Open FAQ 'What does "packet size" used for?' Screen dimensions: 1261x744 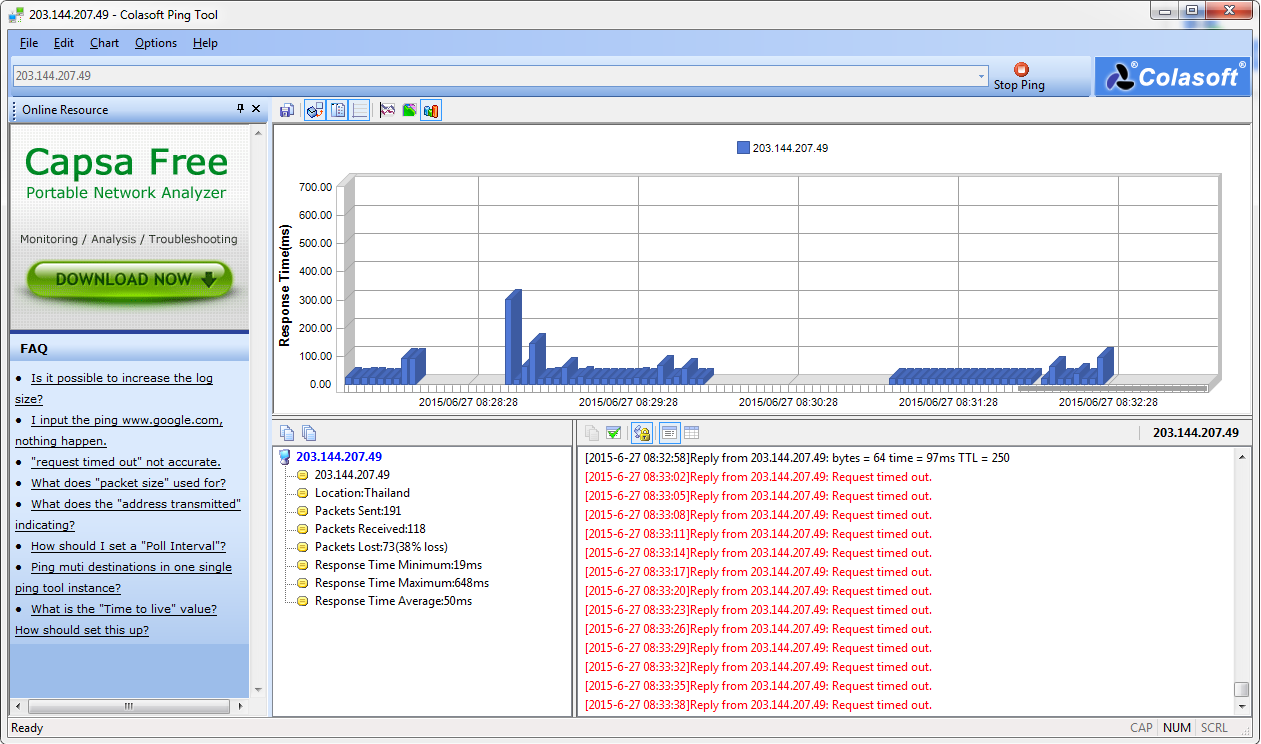point(128,483)
